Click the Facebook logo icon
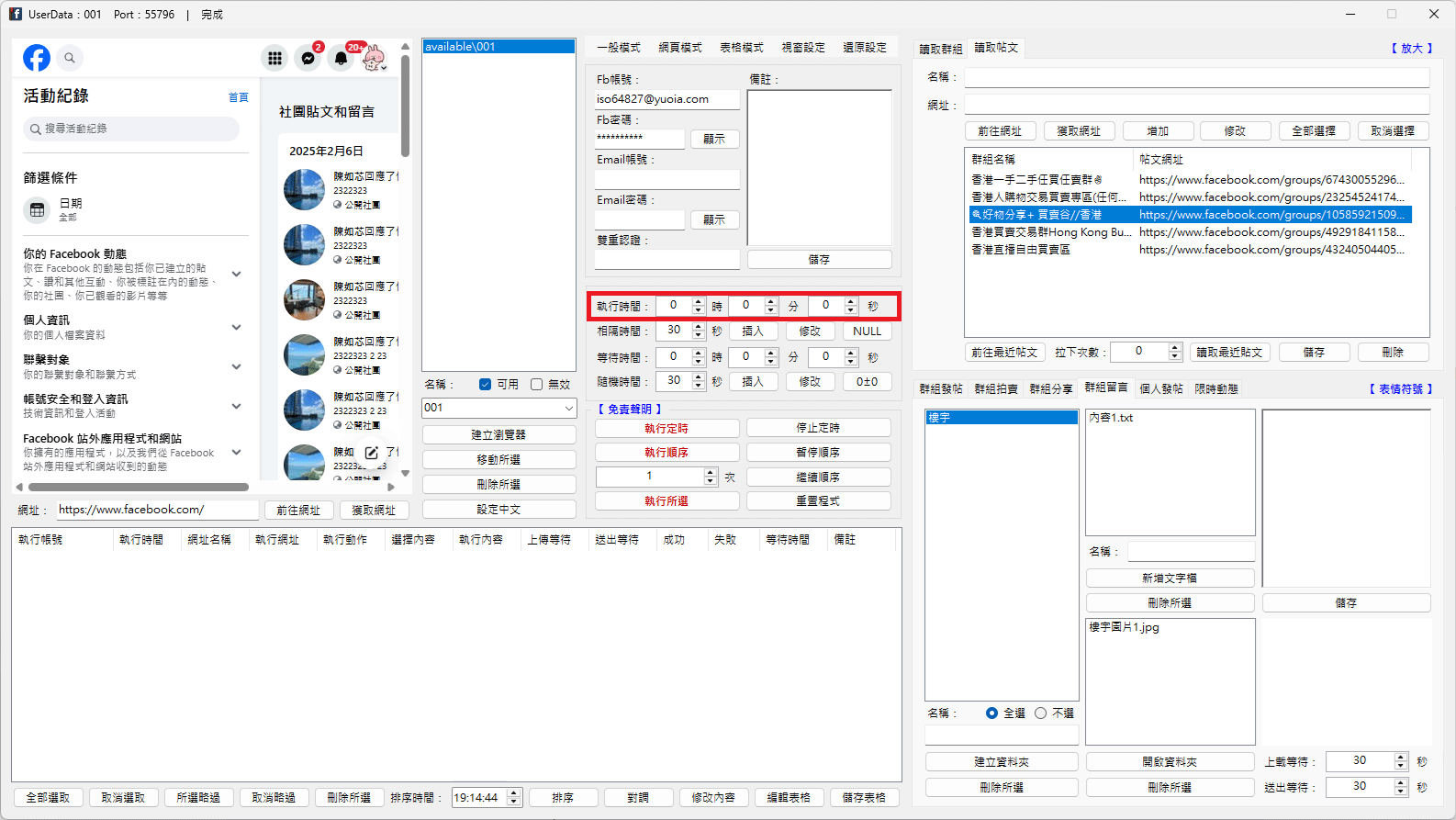Image resolution: width=1456 pixels, height=820 pixels. point(37,58)
